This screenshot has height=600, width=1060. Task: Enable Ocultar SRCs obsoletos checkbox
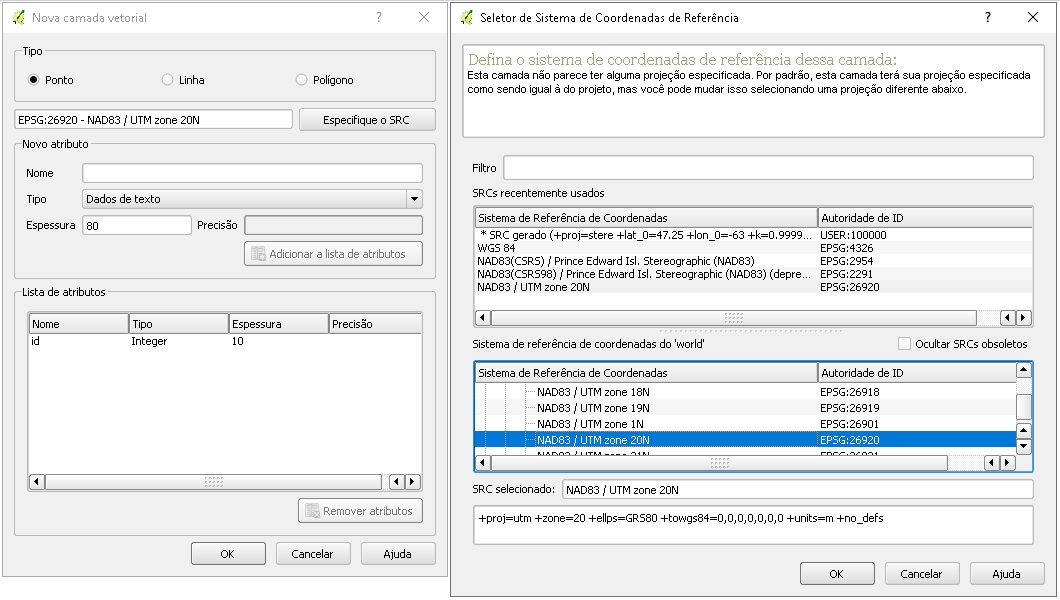tap(905, 344)
